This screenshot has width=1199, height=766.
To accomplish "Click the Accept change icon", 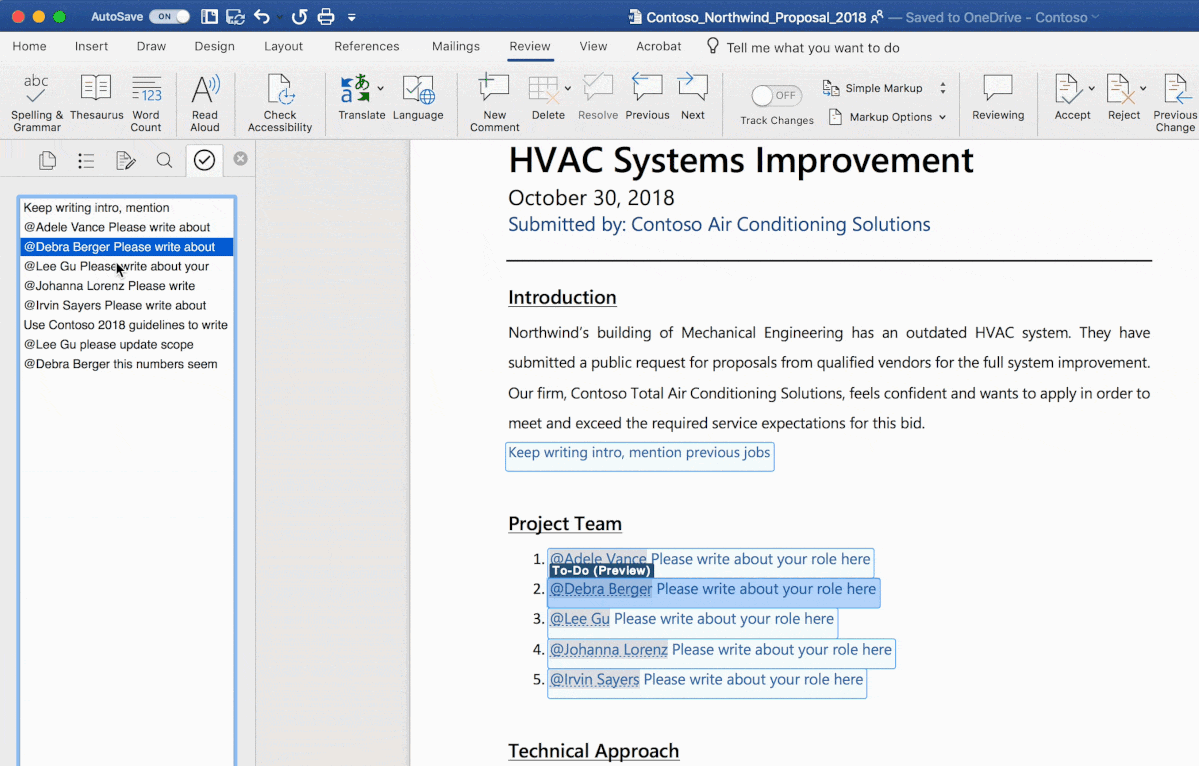I will pos(1067,89).
